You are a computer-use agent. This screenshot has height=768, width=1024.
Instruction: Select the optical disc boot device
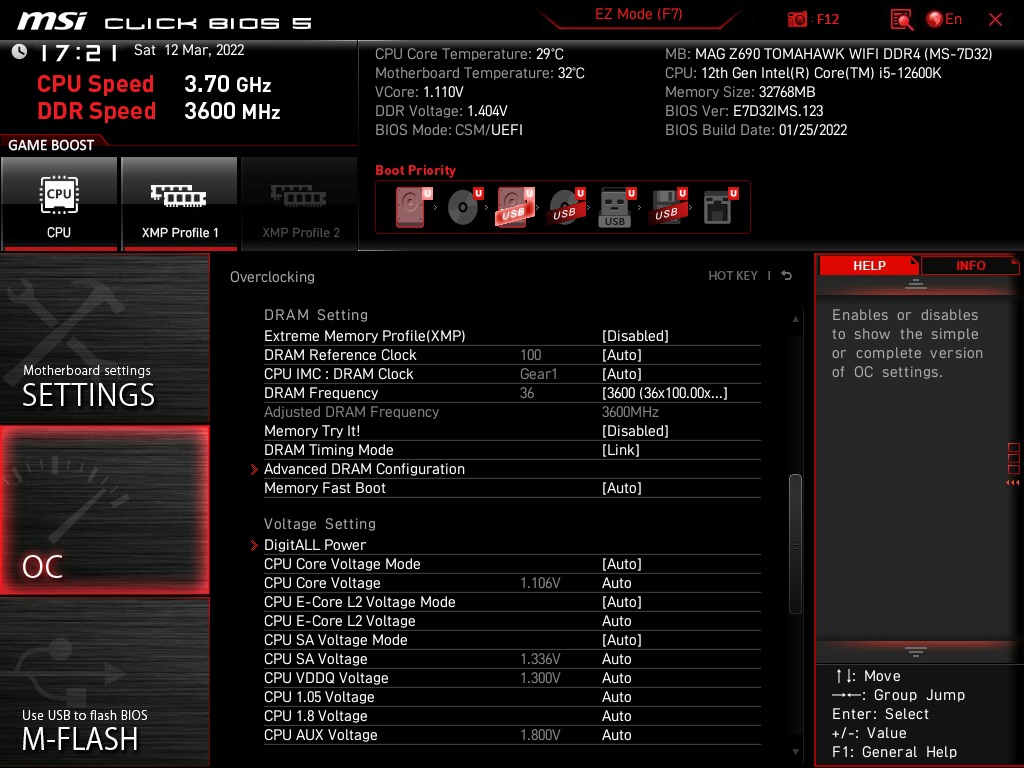[x=464, y=207]
